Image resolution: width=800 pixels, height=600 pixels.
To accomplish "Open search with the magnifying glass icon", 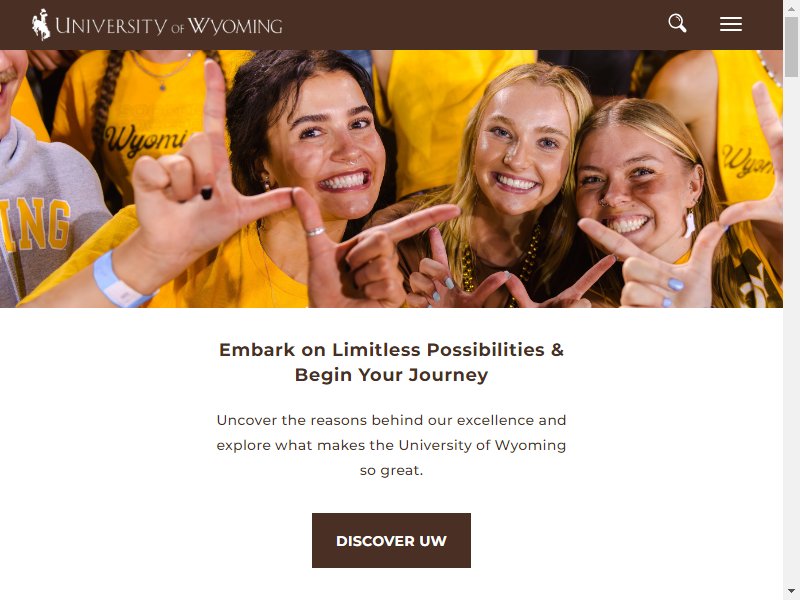I will tap(677, 23).
